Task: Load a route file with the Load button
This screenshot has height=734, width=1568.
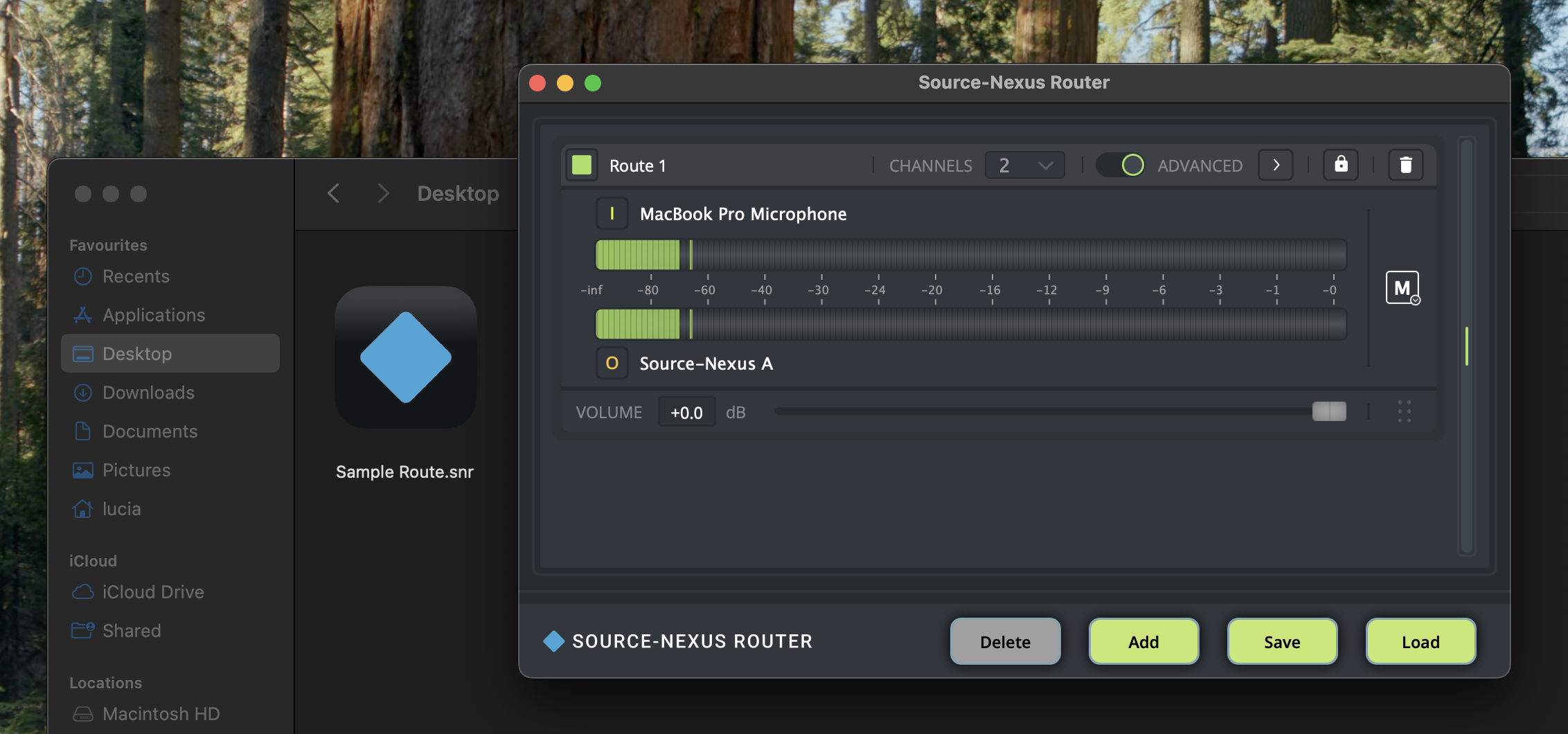Action: [1421, 641]
